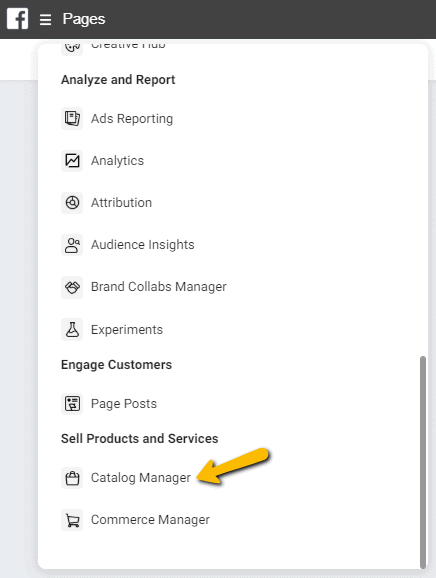The width and height of the screenshot is (436, 578).
Task: Click the Page Posts icon
Action: [72, 404]
